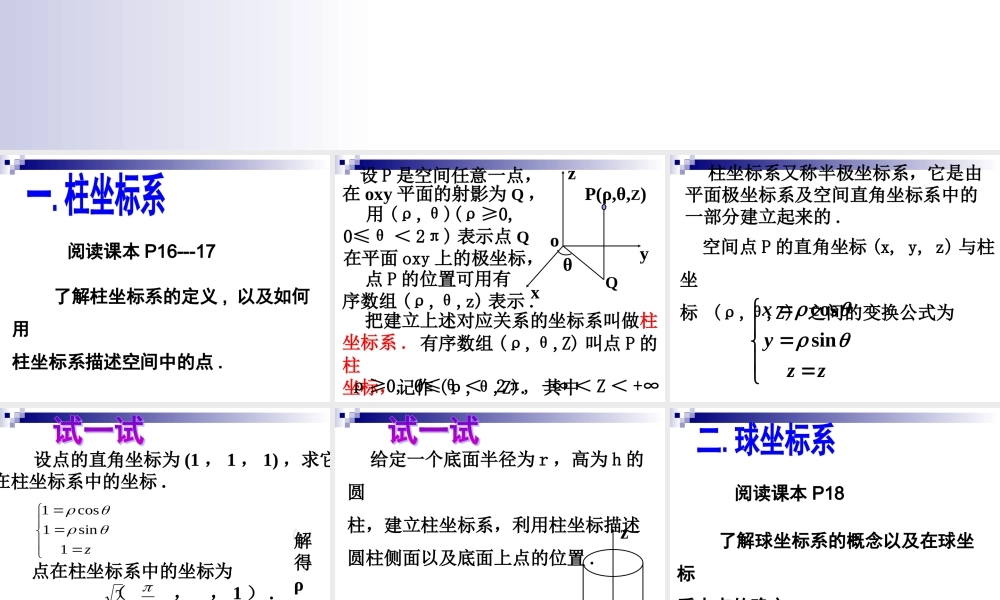Click the text 点在柱坐标系中的坐标为
The image size is (1000, 600).
(132, 571)
